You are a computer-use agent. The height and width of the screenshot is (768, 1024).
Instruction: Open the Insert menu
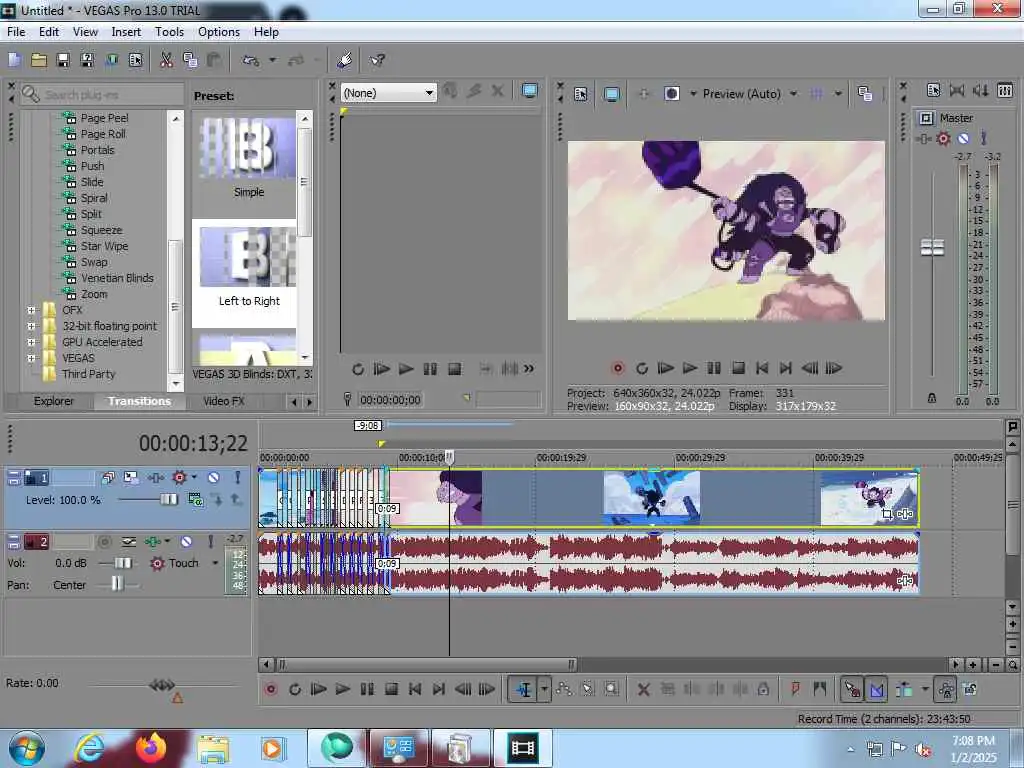tap(126, 32)
